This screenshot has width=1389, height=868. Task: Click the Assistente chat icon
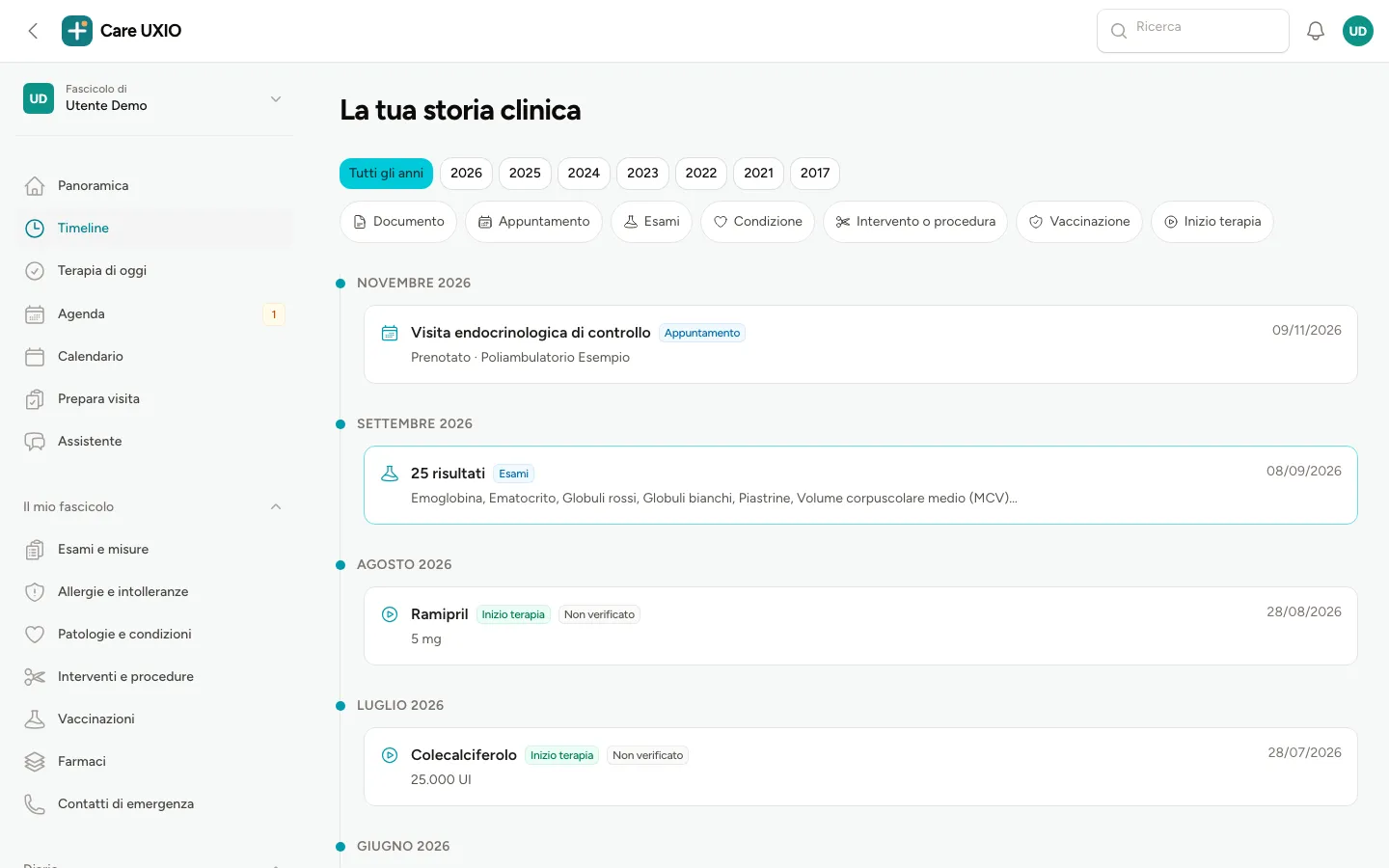coord(35,442)
